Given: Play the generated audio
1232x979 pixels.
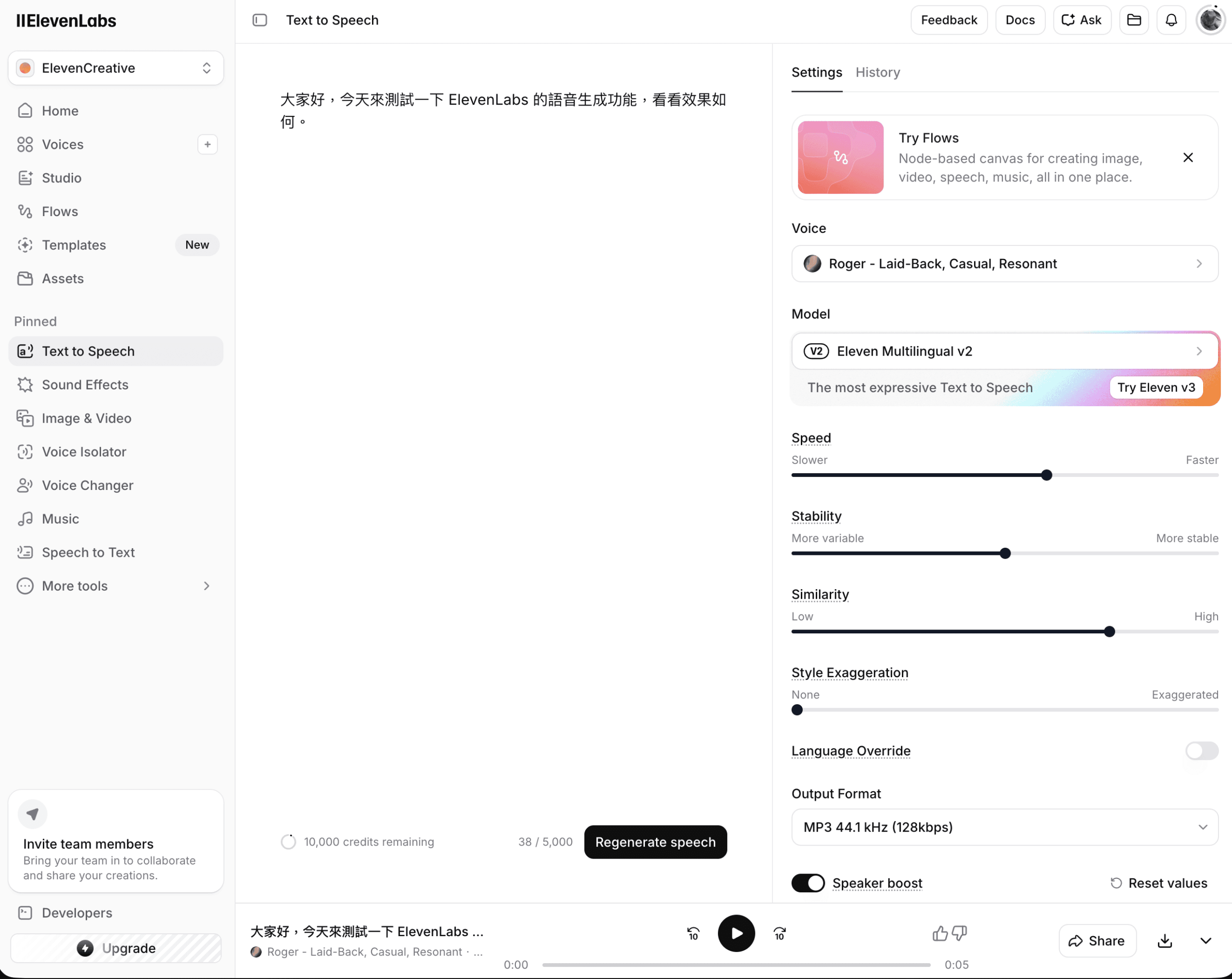Looking at the screenshot, I should (x=736, y=933).
